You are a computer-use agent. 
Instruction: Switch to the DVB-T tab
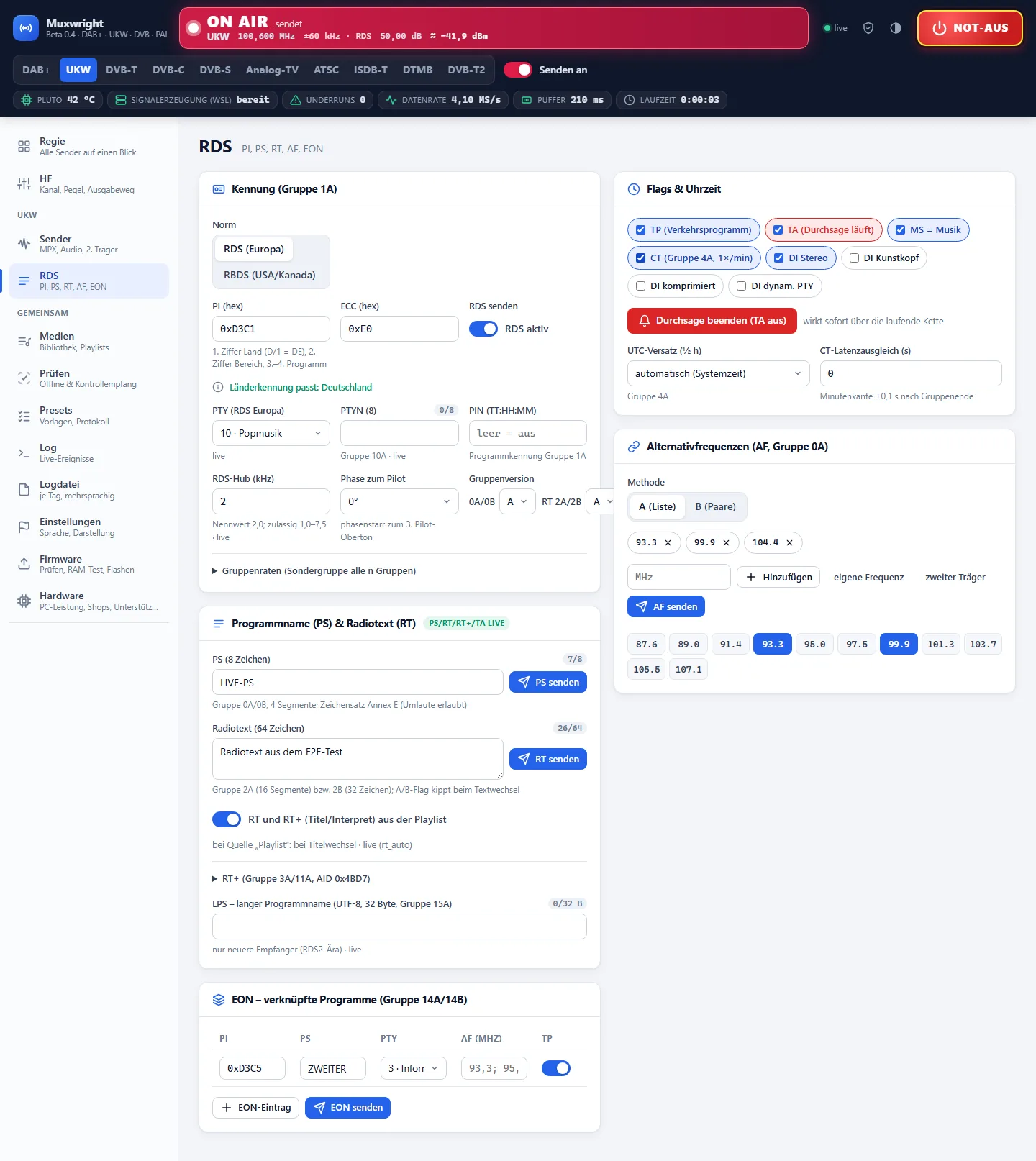click(x=121, y=70)
